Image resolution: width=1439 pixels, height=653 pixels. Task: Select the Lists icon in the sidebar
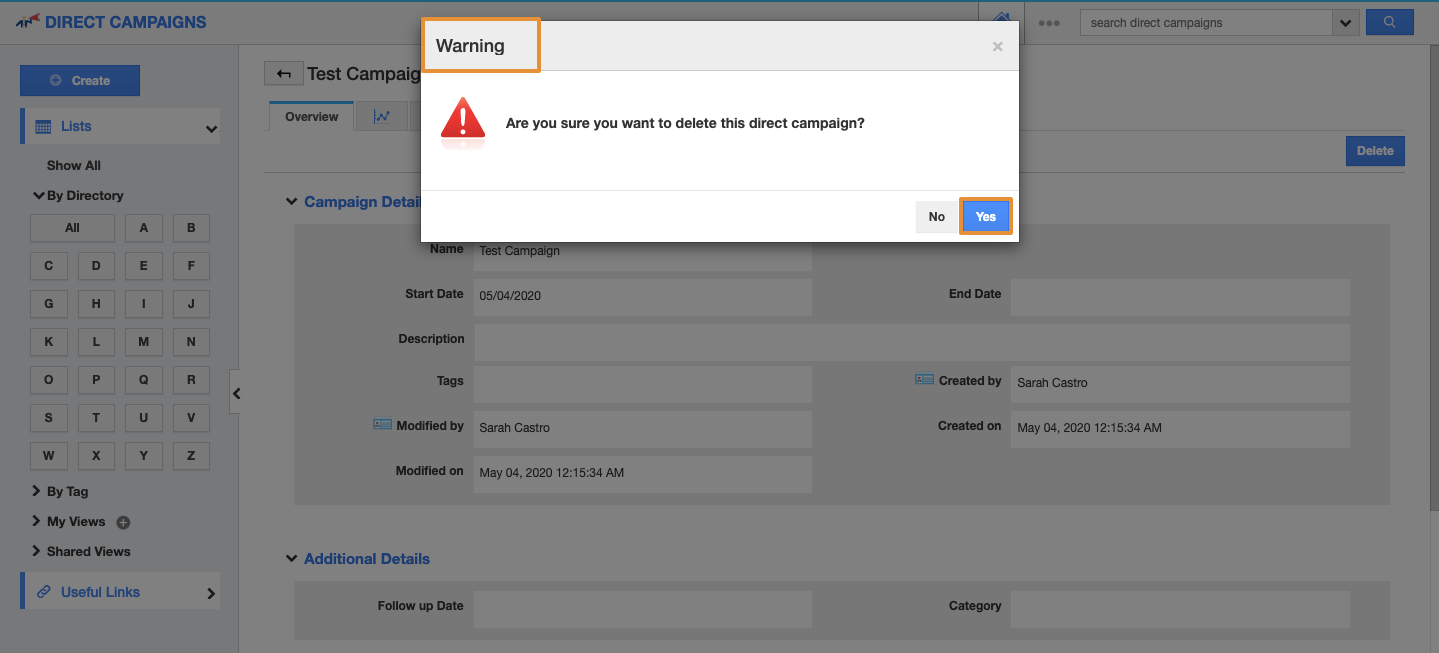point(44,126)
